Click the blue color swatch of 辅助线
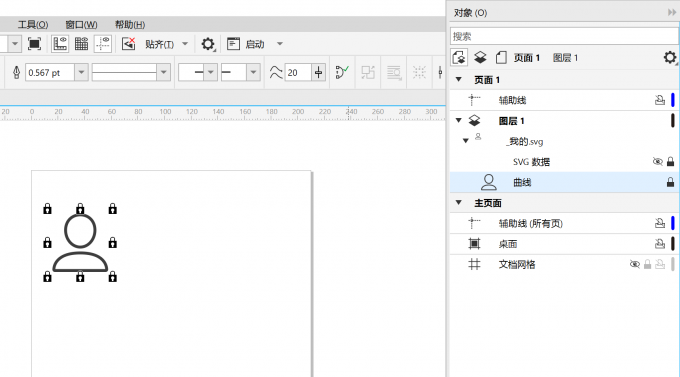 click(673, 100)
